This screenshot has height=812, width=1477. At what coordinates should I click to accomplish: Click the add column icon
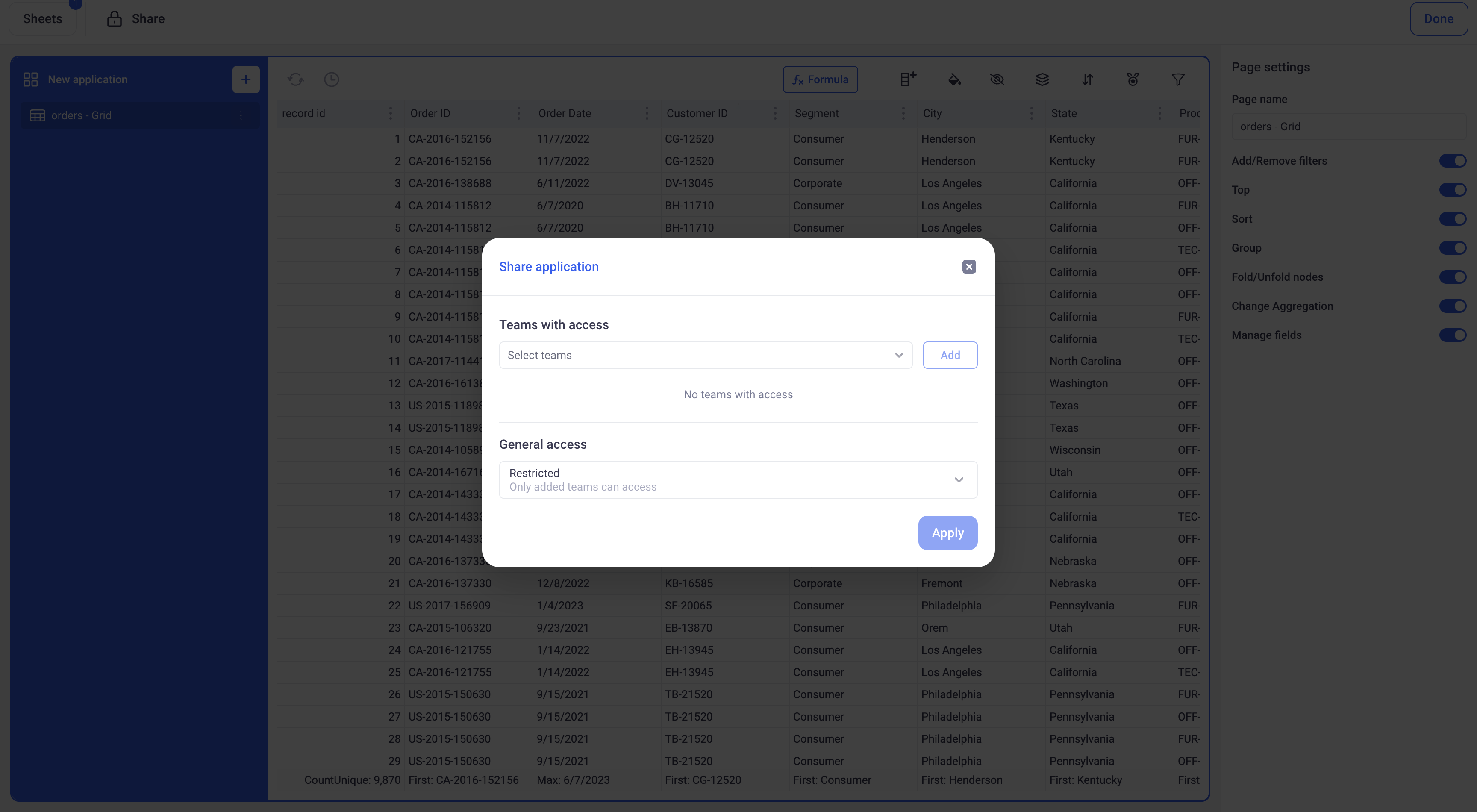[908, 79]
